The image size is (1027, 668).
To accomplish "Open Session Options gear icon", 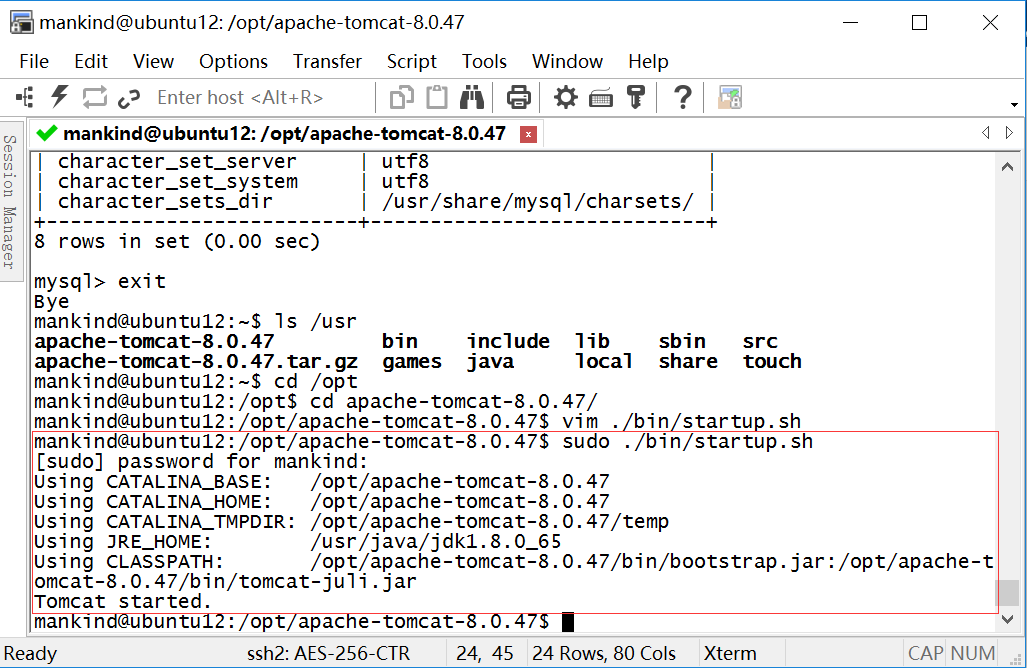I will (565, 98).
